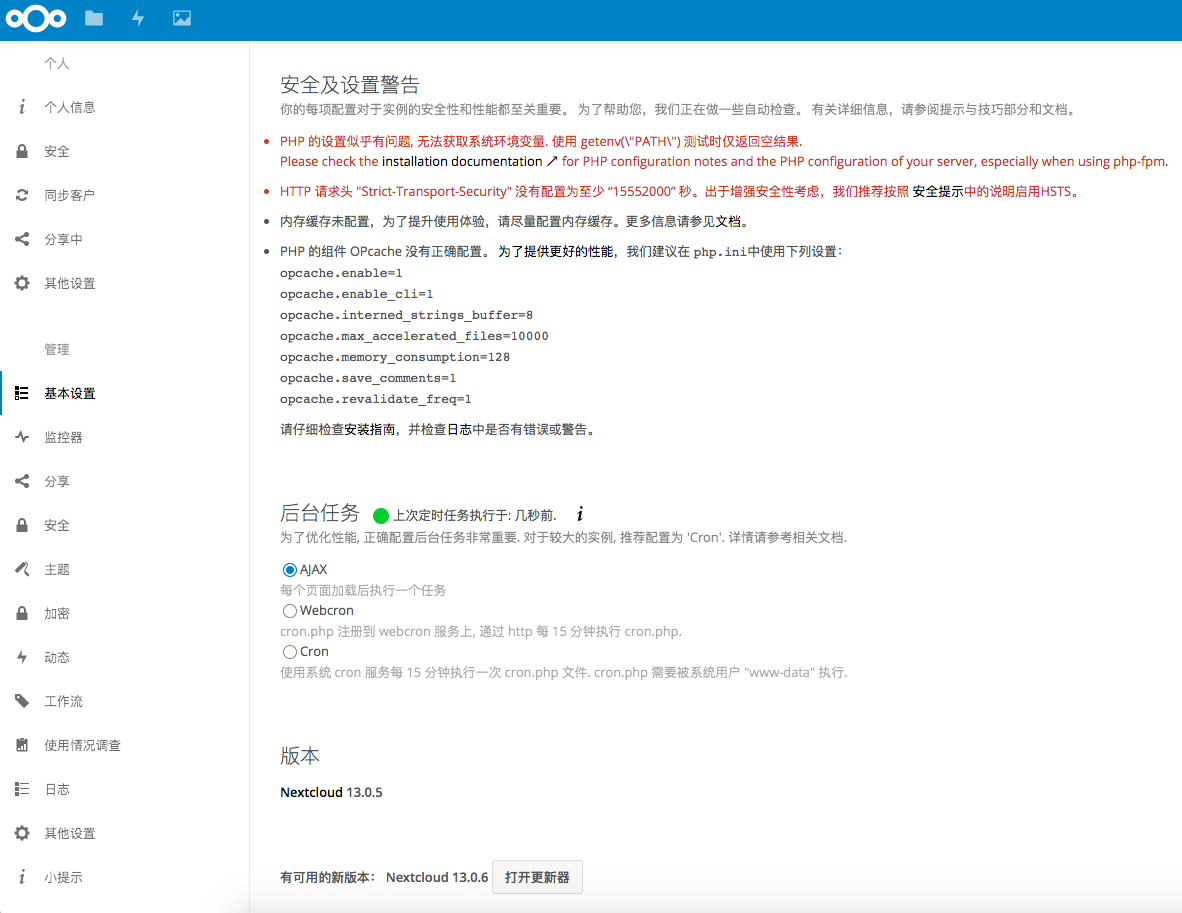Image resolution: width=1182 pixels, height=913 pixels.
Task: Click the 版本 heading
Action: (300, 756)
